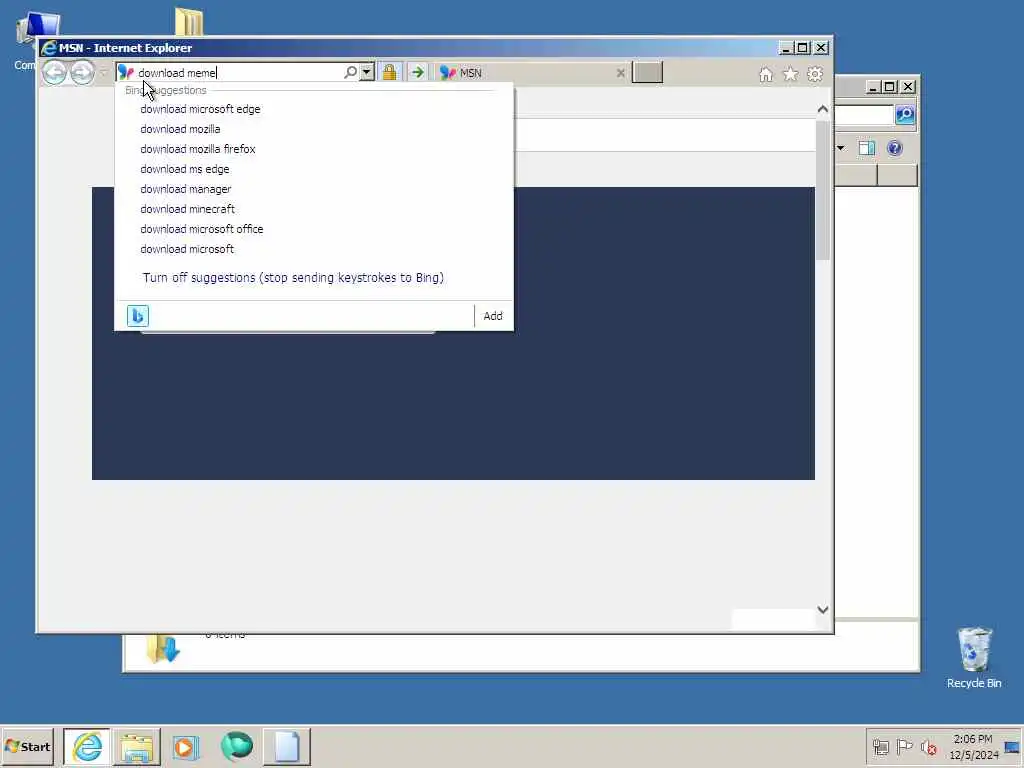Click the vertical scrollbar thumb in IE
1024x768 pixels.
point(823,190)
